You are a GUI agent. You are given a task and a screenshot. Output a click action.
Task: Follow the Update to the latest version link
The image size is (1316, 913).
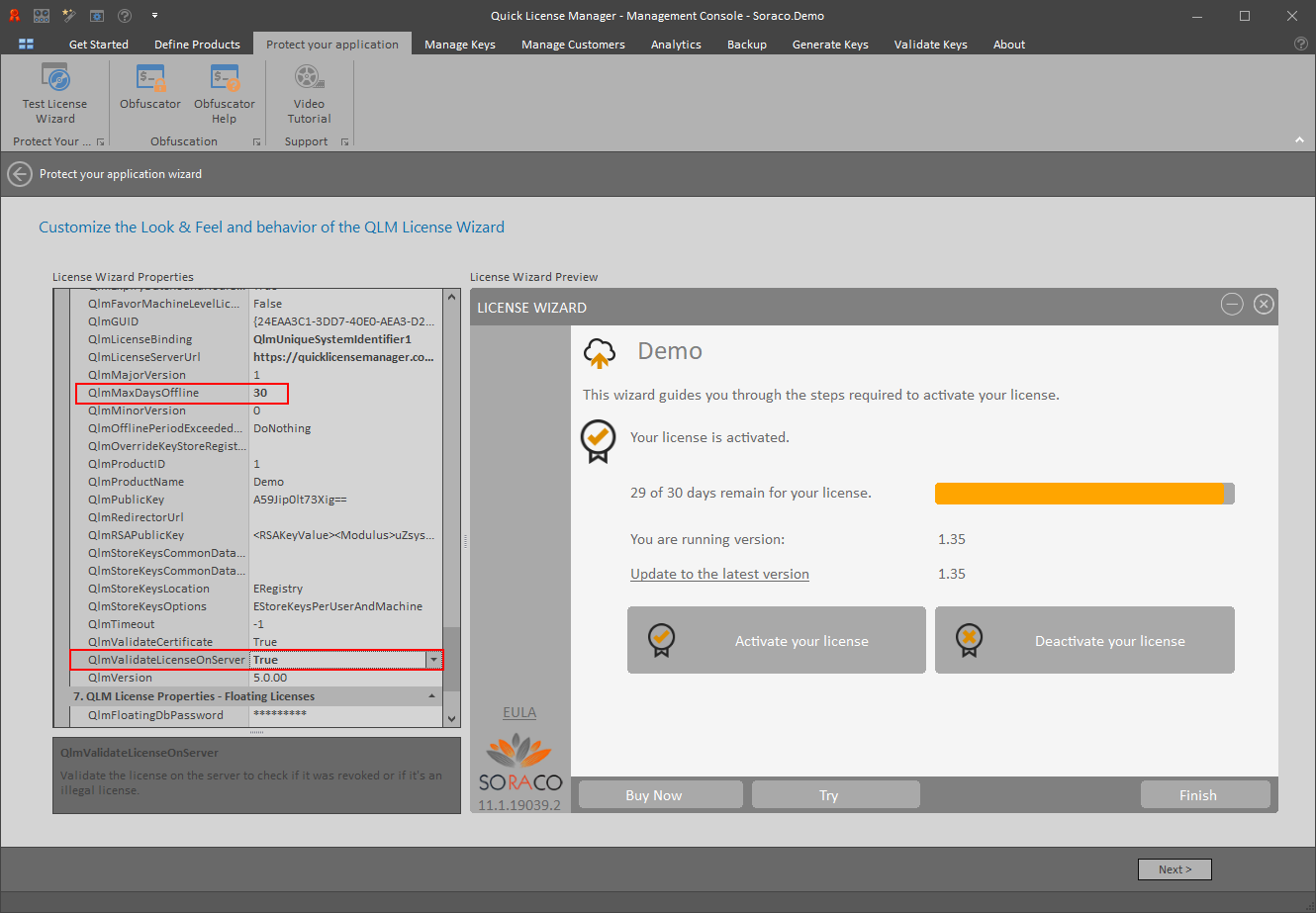point(719,574)
